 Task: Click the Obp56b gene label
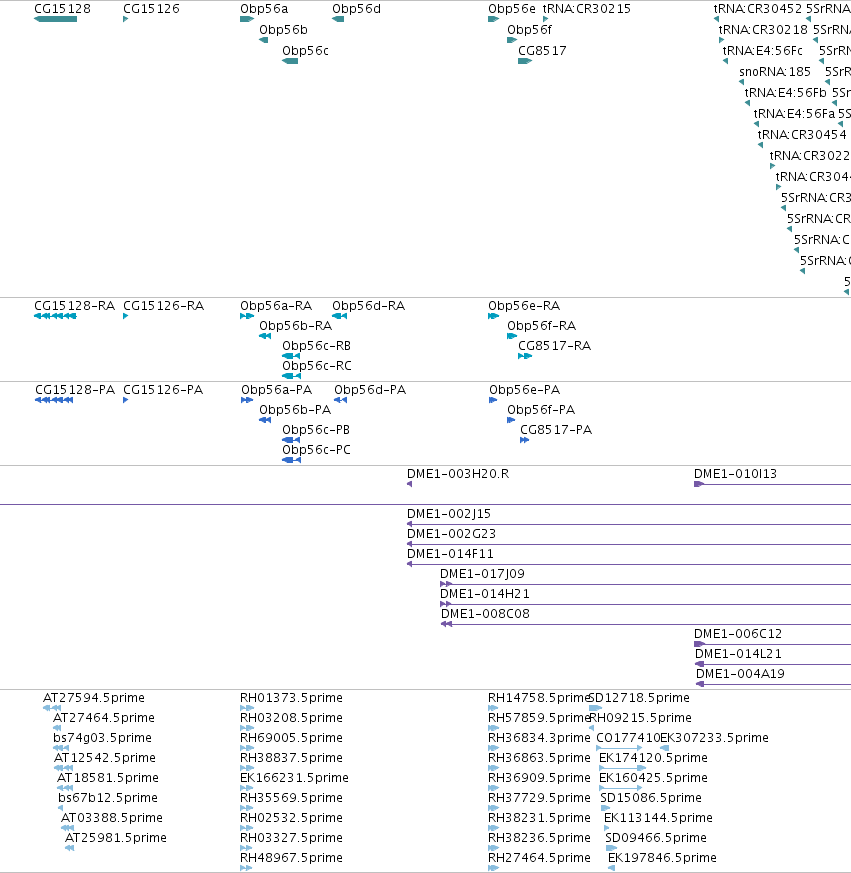coord(283,30)
